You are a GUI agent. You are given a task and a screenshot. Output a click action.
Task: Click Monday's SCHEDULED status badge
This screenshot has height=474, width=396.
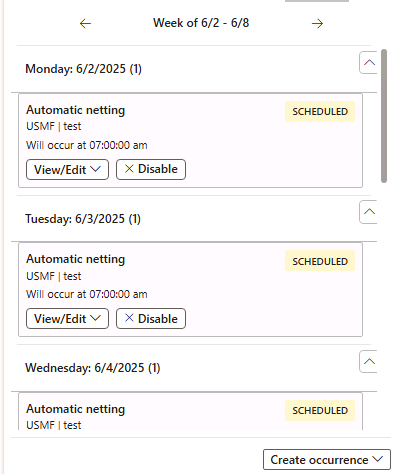coord(320,112)
